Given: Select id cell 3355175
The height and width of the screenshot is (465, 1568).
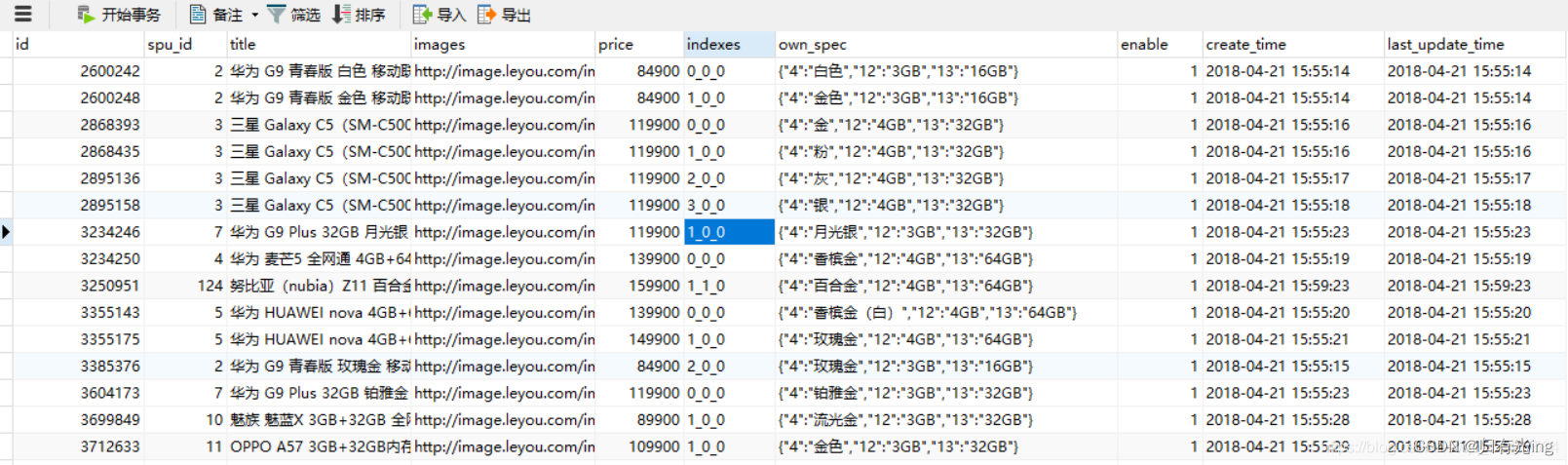Looking at the screenshot, I should (79, 339).
